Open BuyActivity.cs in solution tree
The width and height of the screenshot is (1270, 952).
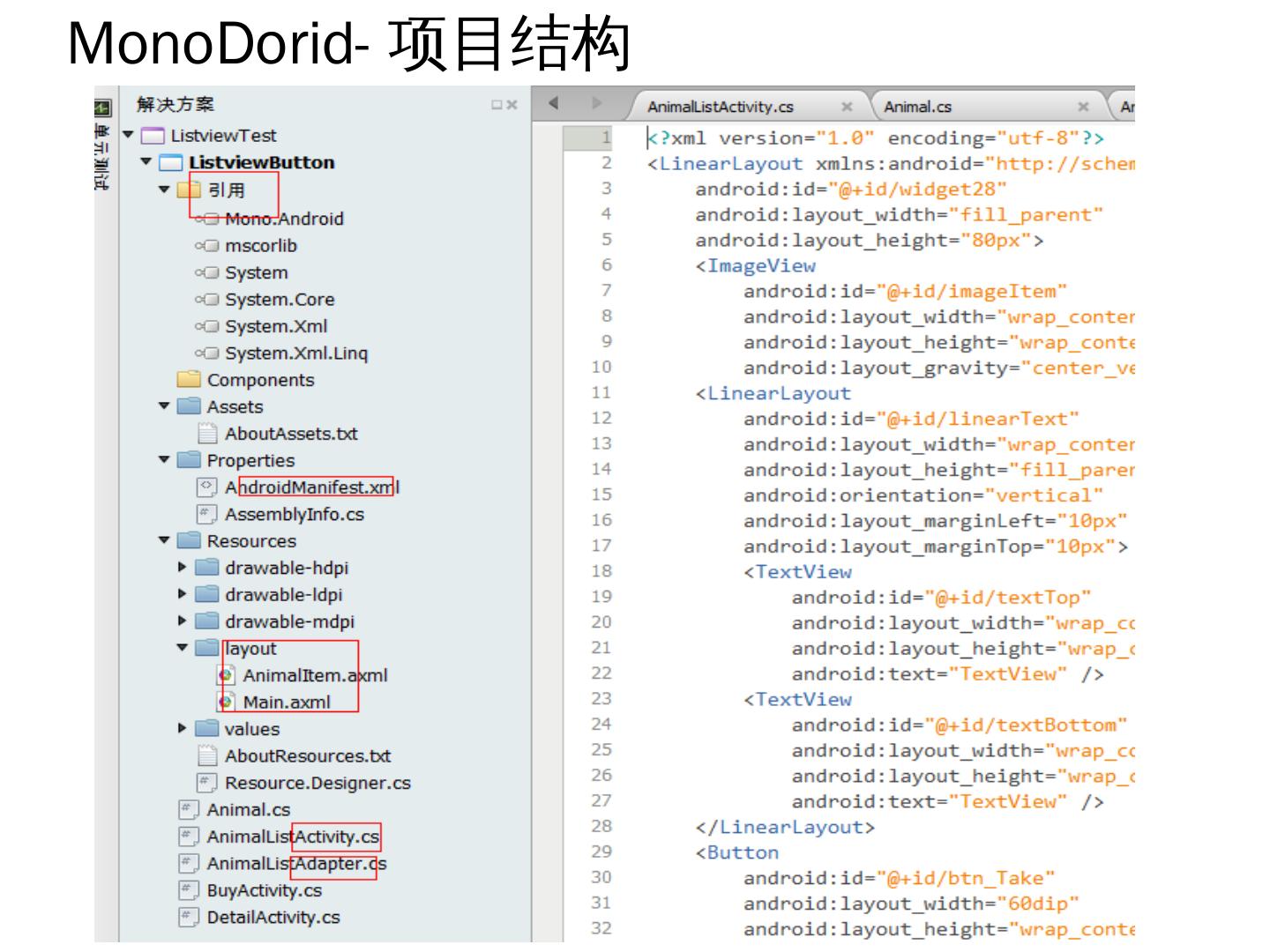click(264, 890)
